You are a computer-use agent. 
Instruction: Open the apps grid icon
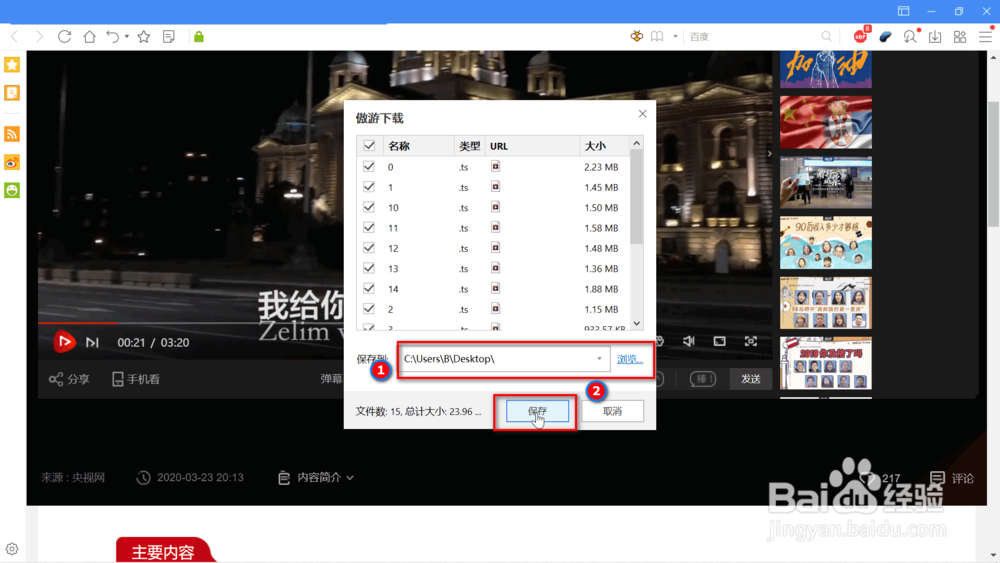[x=960, y=37]
